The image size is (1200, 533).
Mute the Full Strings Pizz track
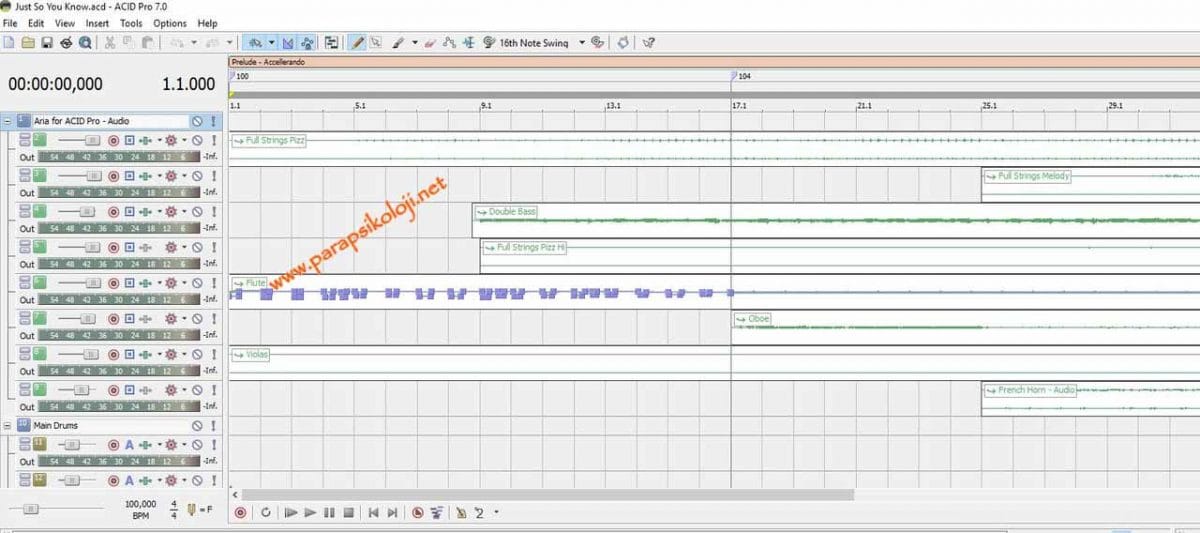pos(197,141)
